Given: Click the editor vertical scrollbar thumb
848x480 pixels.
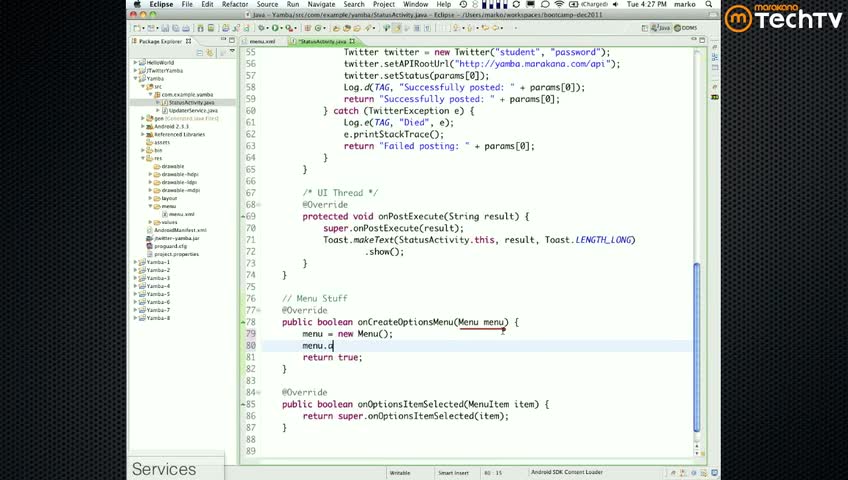Looking at the screenshot, I should tap(697, 347).
